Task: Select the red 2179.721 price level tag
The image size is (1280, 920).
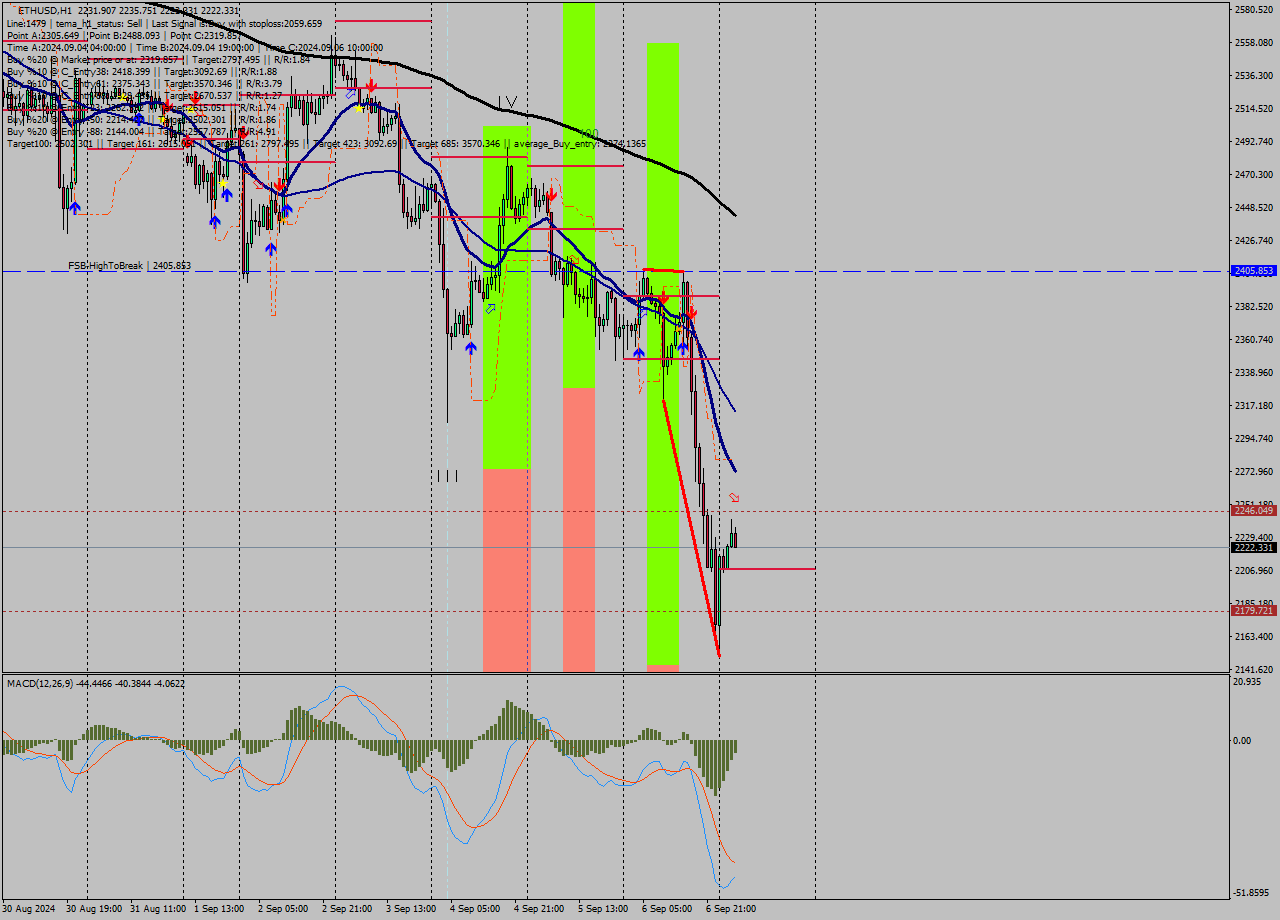Action: pos(1254,611)
